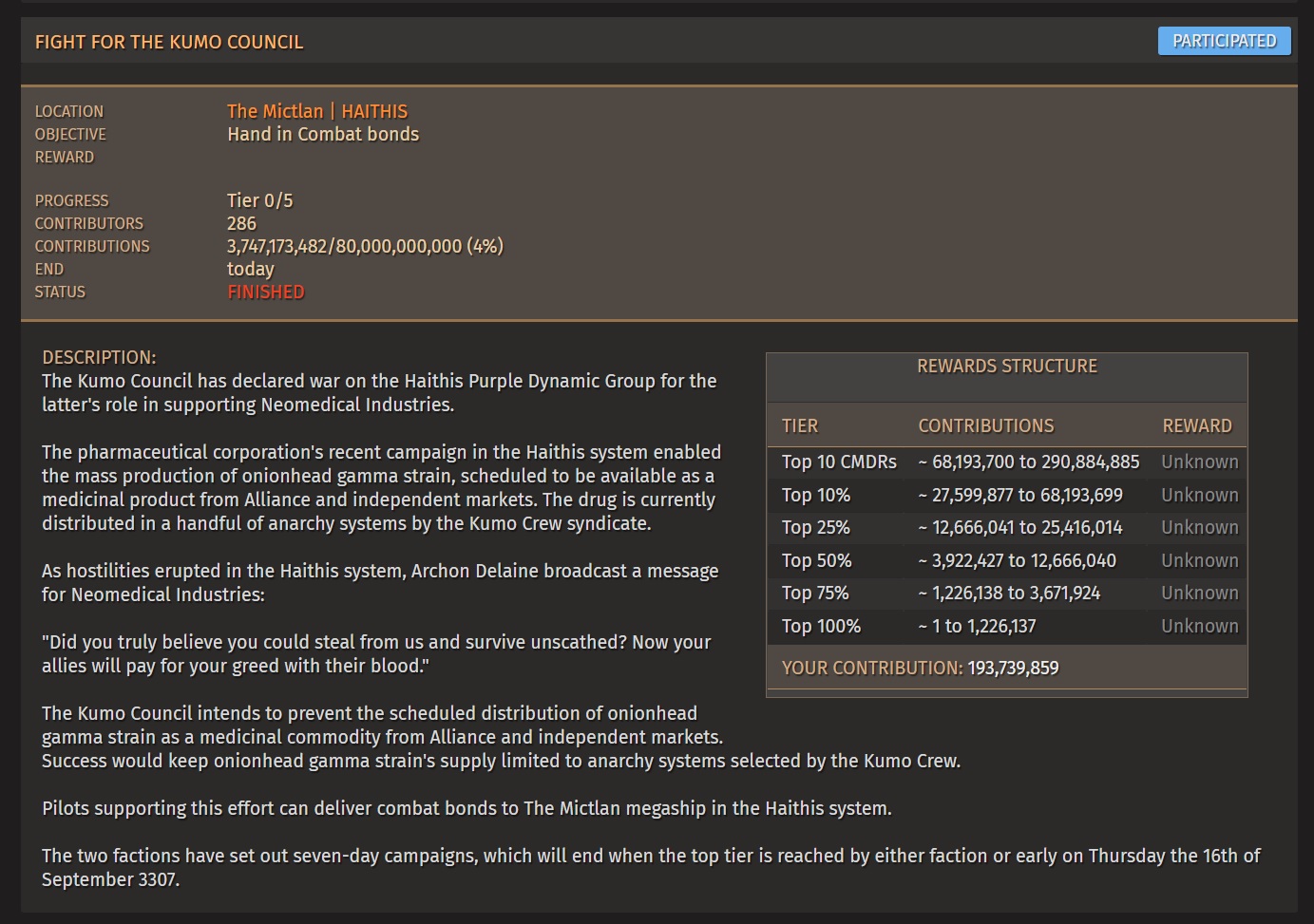Click the paragraph about delivering combat bonds

pos(467,808)
